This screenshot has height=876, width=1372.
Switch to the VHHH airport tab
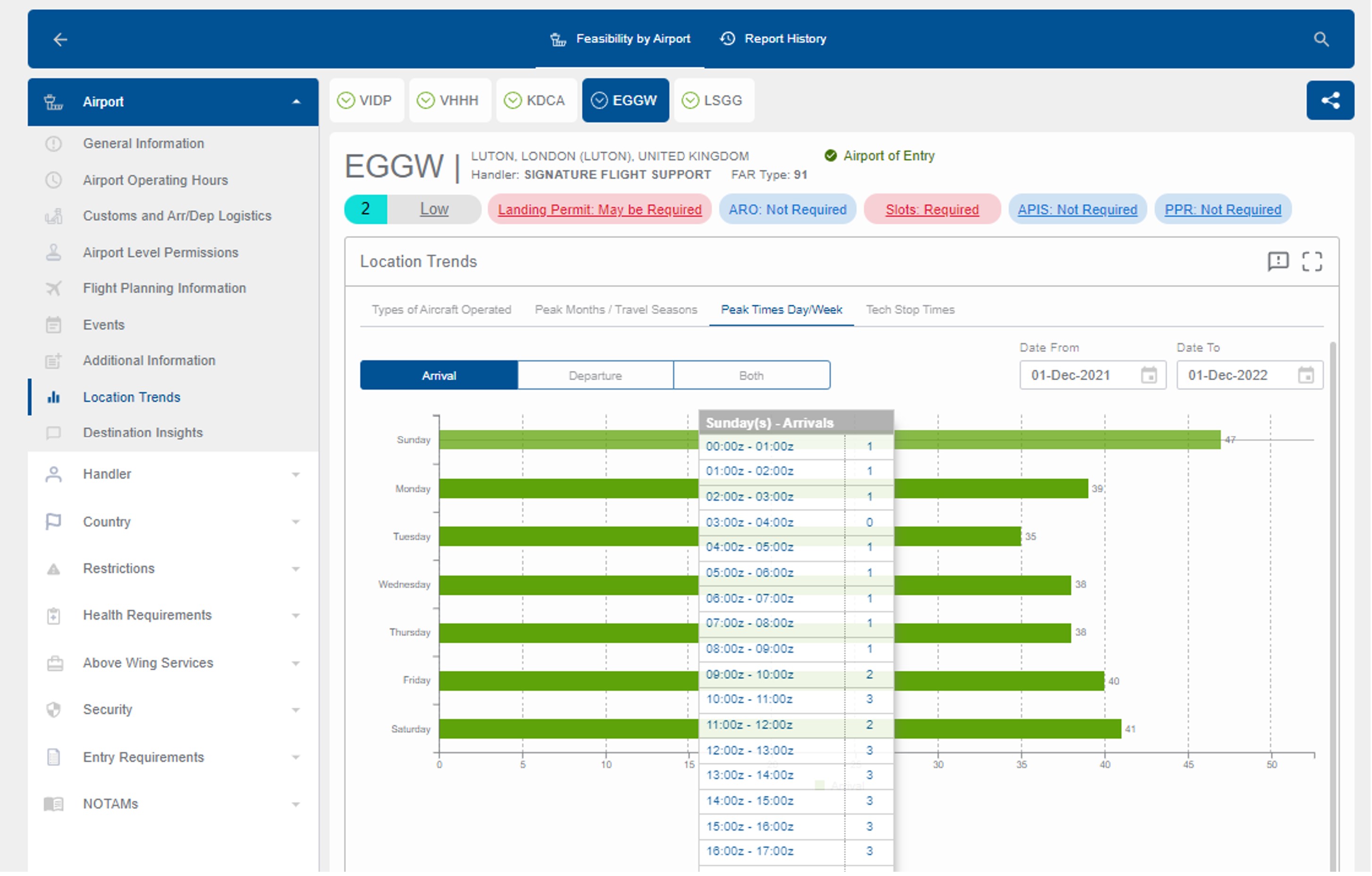click(x=450, y=100)
